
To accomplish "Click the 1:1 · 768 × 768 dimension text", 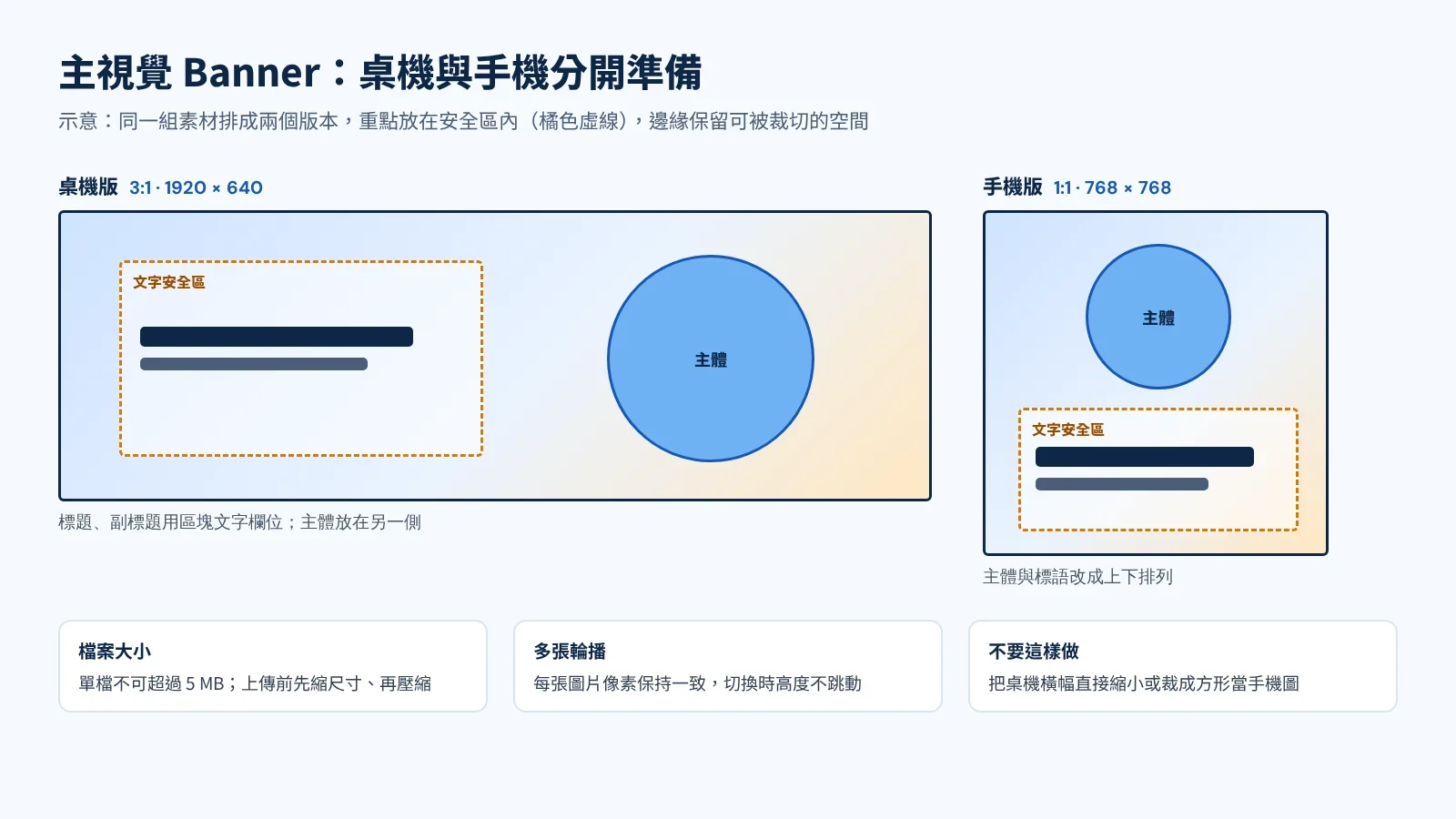I will tap(1112, 187).
